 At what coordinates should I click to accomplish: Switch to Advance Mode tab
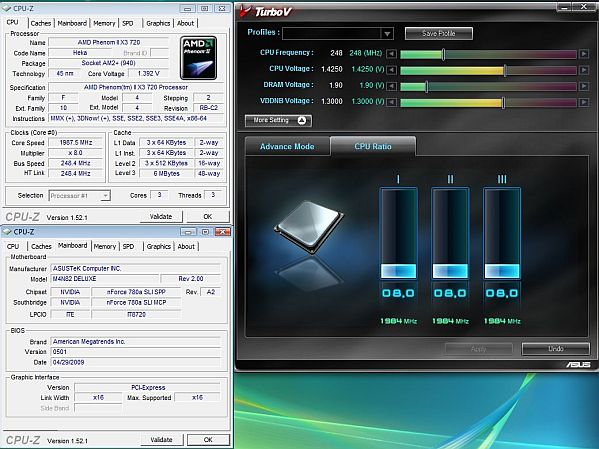287,146
